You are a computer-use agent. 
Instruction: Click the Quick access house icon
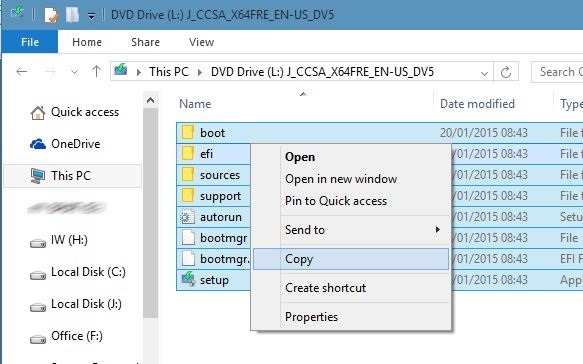point(38,113)
